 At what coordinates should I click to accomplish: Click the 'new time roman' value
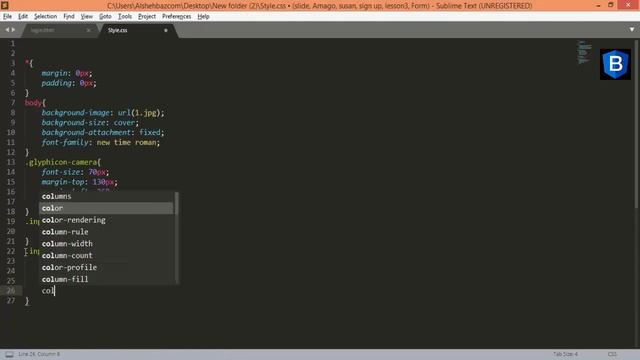tap(127, 142)
